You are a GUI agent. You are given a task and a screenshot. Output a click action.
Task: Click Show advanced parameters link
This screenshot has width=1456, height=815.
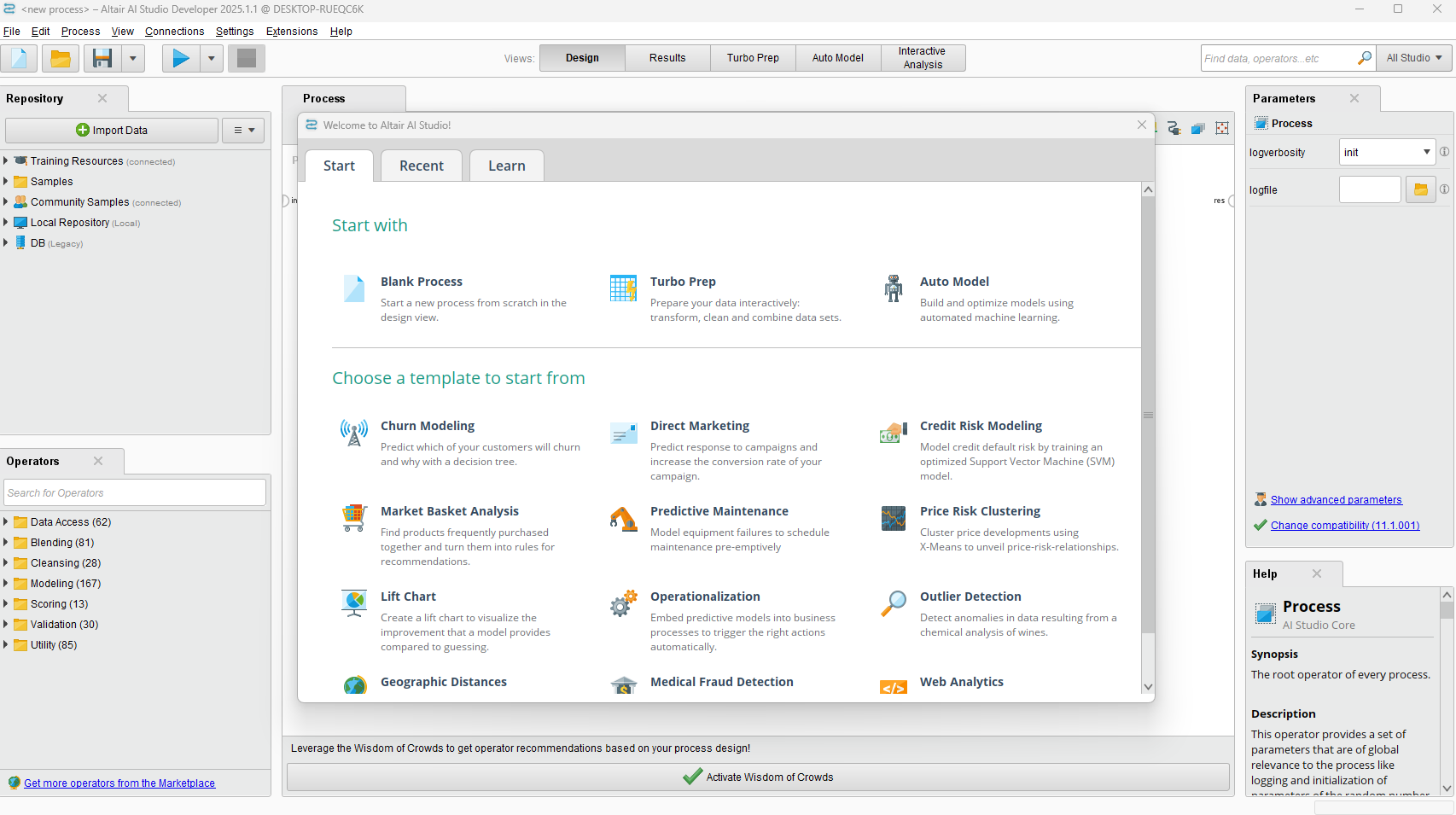1337,500
